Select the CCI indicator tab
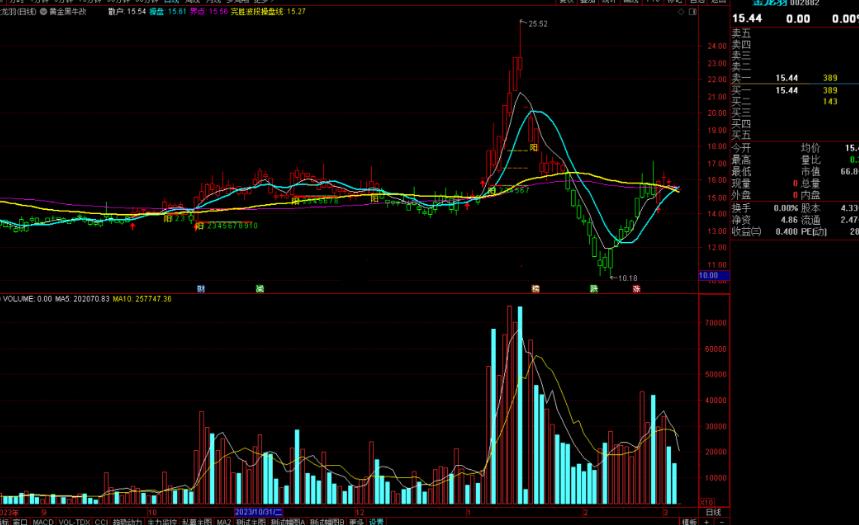The image size is (859, 525). point(101,522)
